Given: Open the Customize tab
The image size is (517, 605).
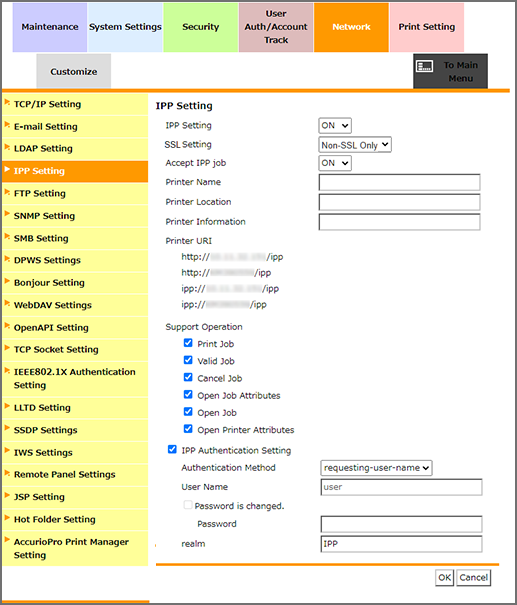Looking at the screenshot, I should coord(74,71).
